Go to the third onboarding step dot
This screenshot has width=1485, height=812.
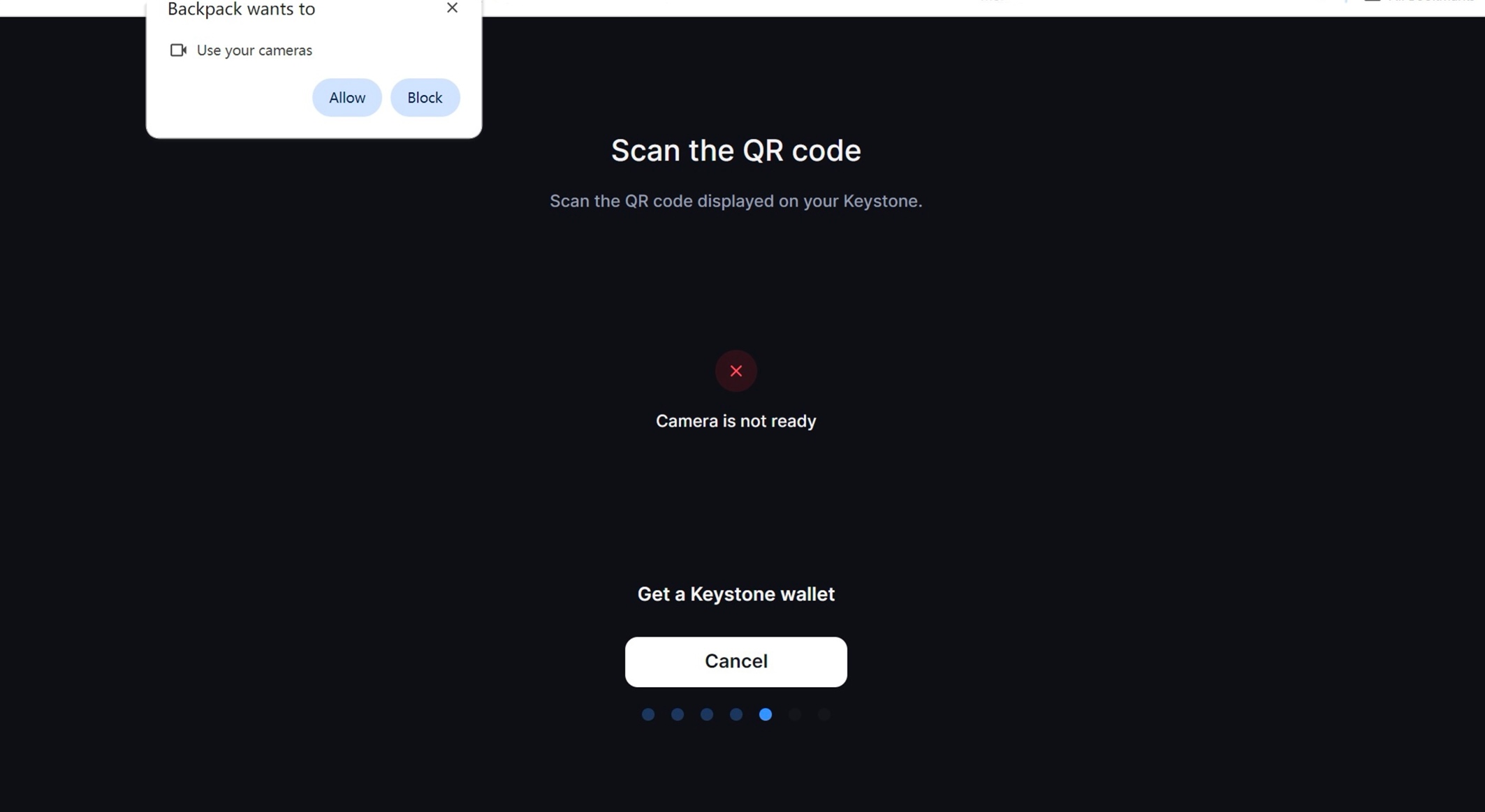[x=707, y=714]
